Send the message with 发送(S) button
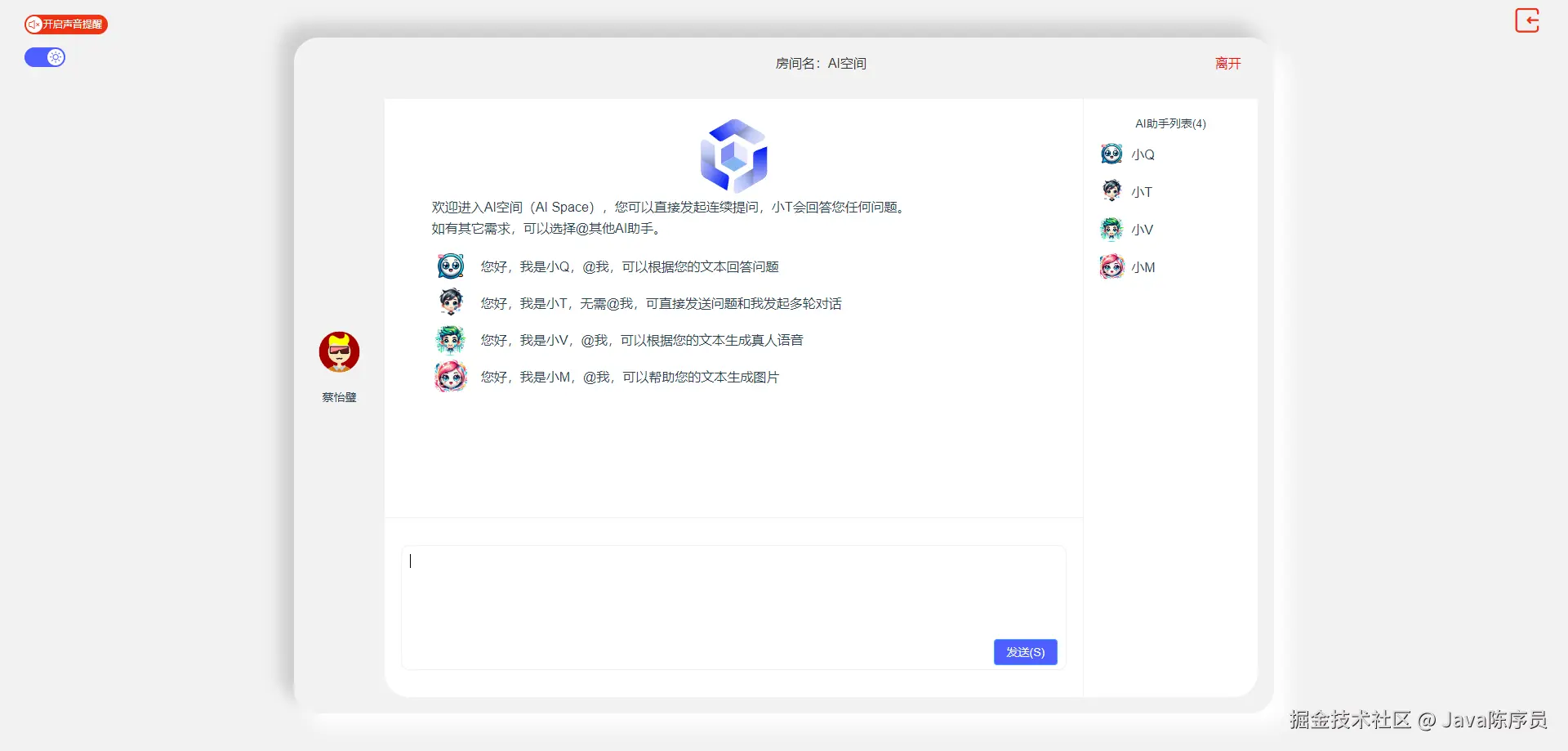Screen dimensions: 1568x751 (1025, 652)
